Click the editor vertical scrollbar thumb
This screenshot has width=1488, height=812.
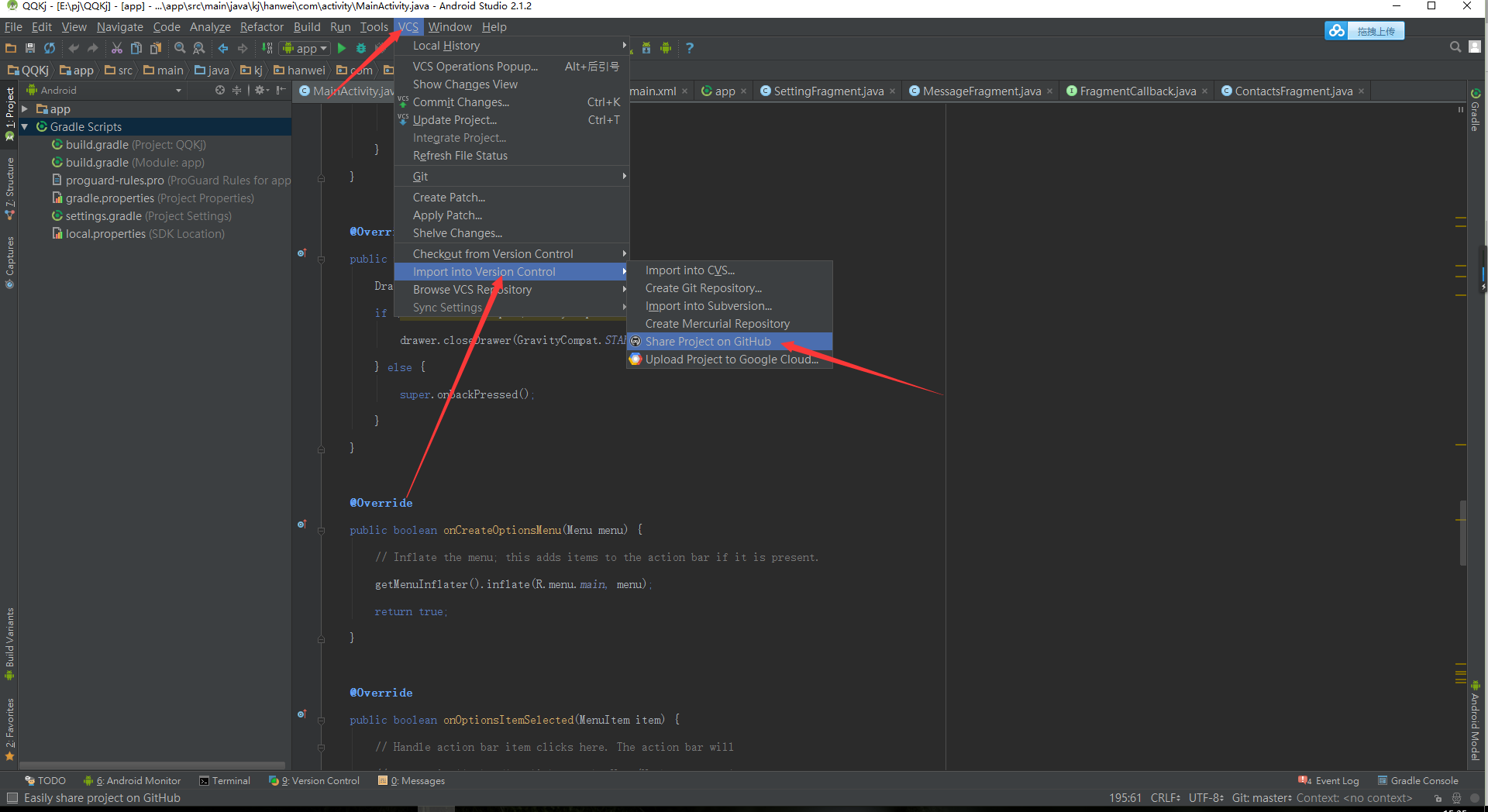[x=1462, y=532]
